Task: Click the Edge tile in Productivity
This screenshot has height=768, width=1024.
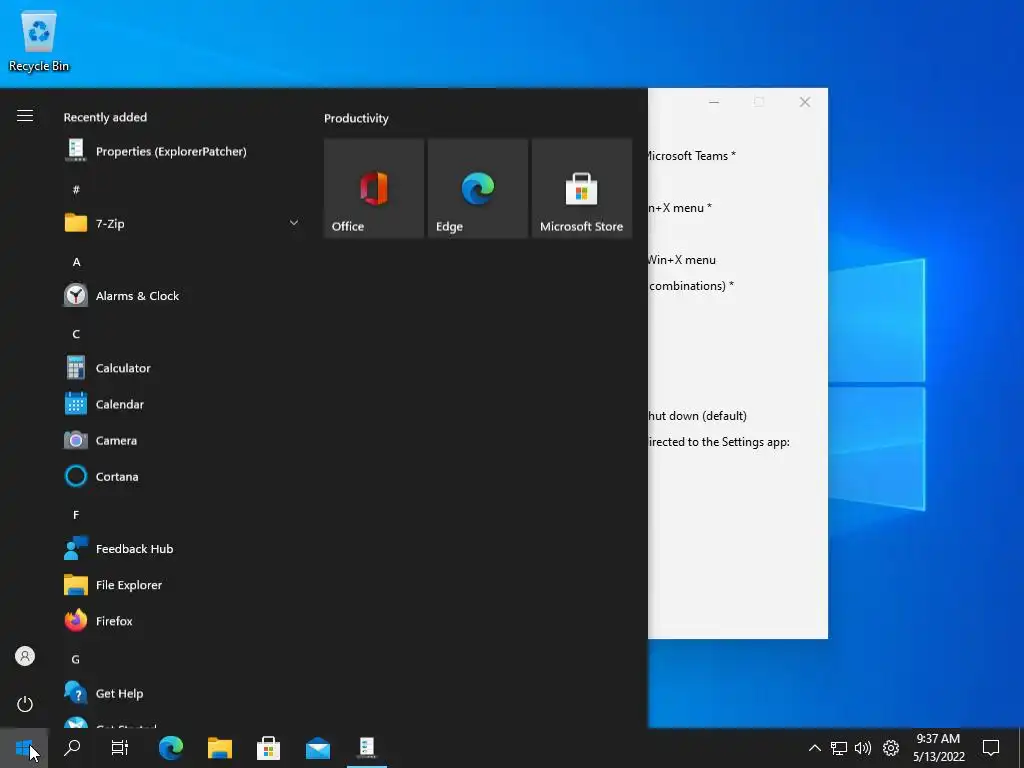Action: point(478,188)
